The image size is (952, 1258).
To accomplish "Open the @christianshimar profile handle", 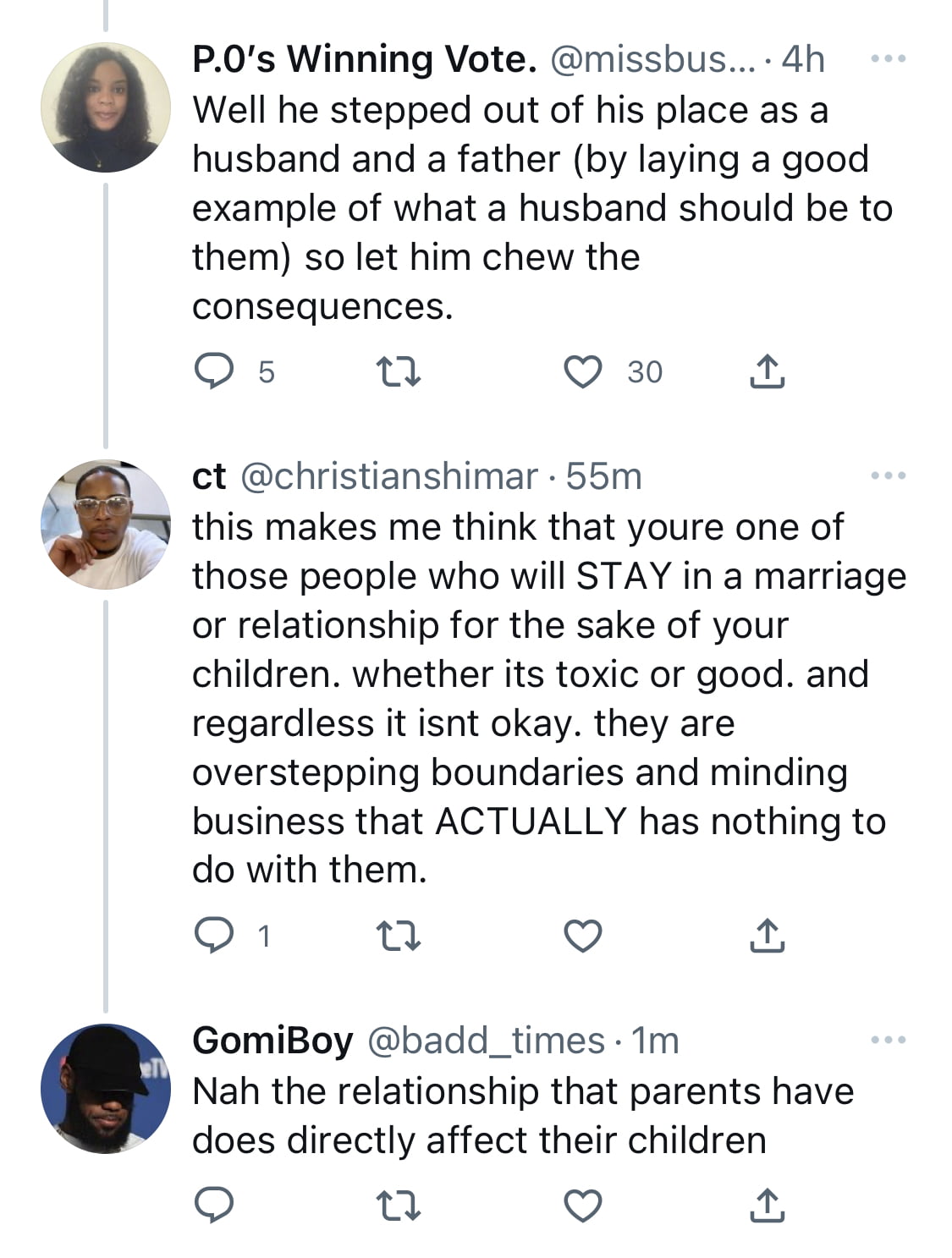I will pyautogui.click(x=389, y=477).
